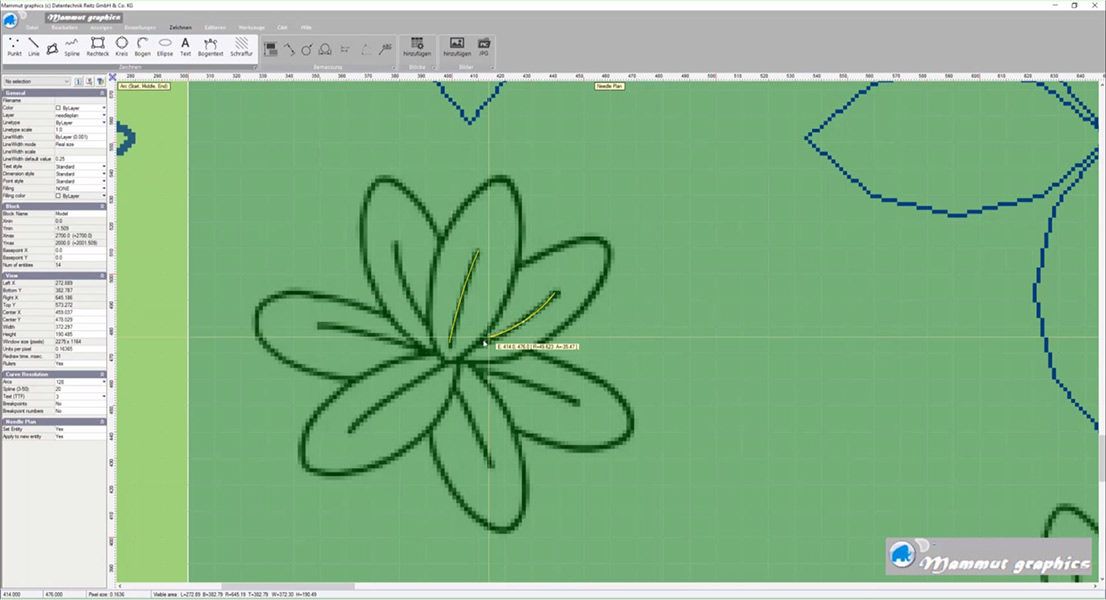
Task: Edit the Spline resolution value 20
Action: [x=80, y=389]
